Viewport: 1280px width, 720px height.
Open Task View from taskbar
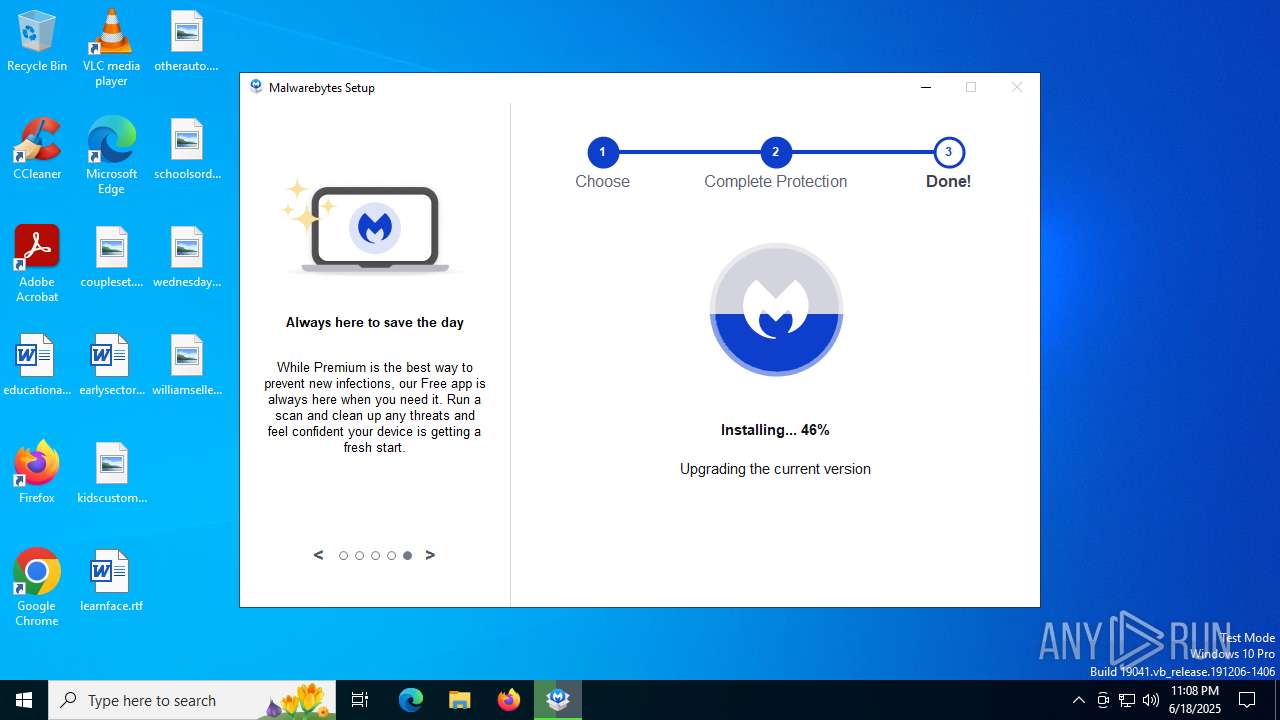[360, 700]
